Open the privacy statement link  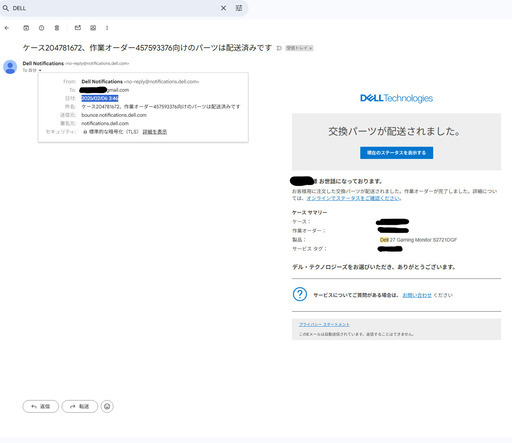click(x=324, y=324)
